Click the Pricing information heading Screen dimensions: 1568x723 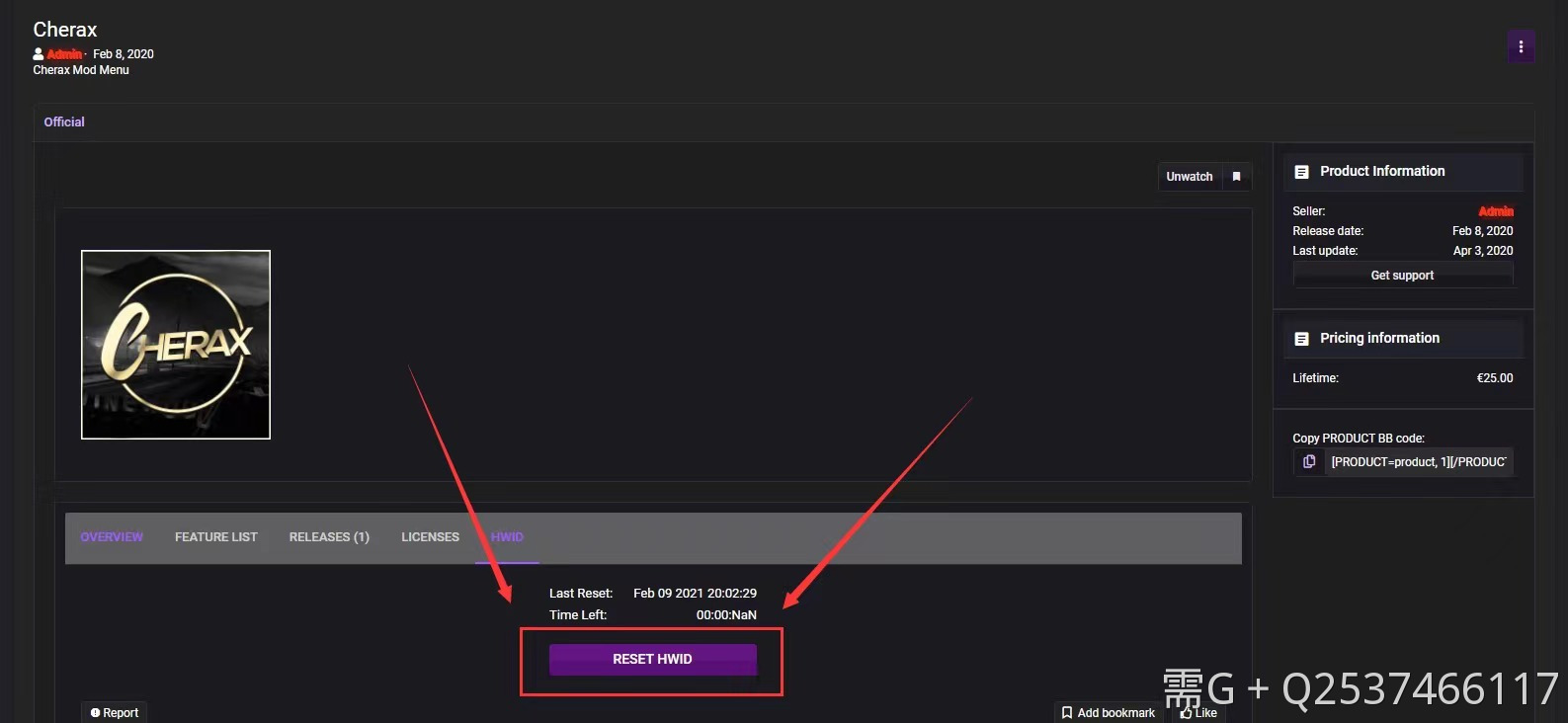(1379, 339)
